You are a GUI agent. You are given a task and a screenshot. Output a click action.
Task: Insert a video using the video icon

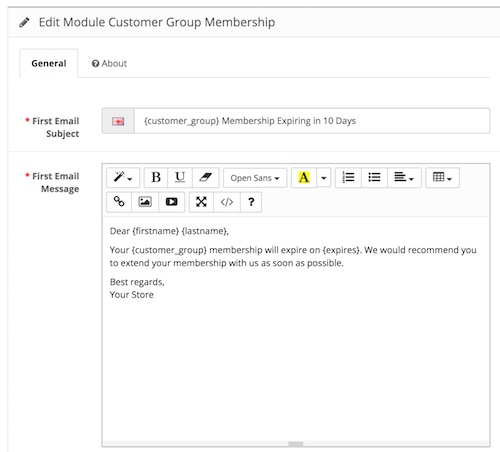[172, 202]
